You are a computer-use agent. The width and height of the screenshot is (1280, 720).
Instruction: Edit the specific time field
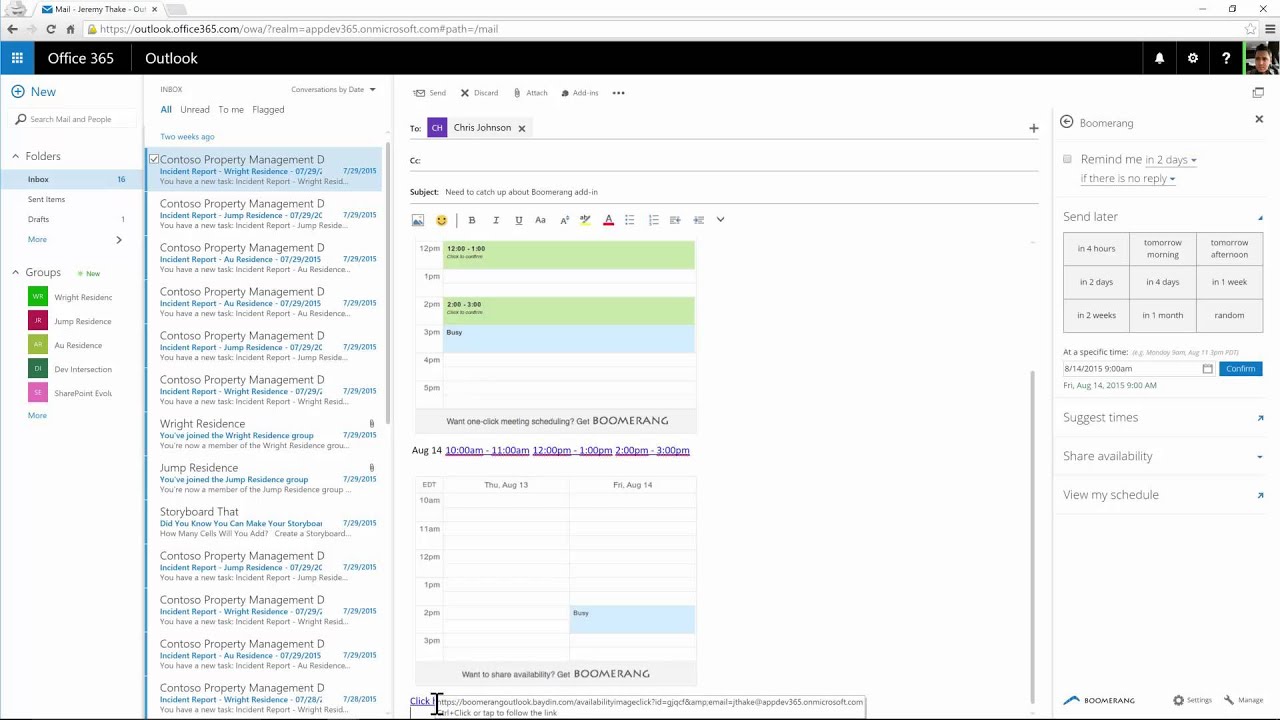(x=1132, y=369)
